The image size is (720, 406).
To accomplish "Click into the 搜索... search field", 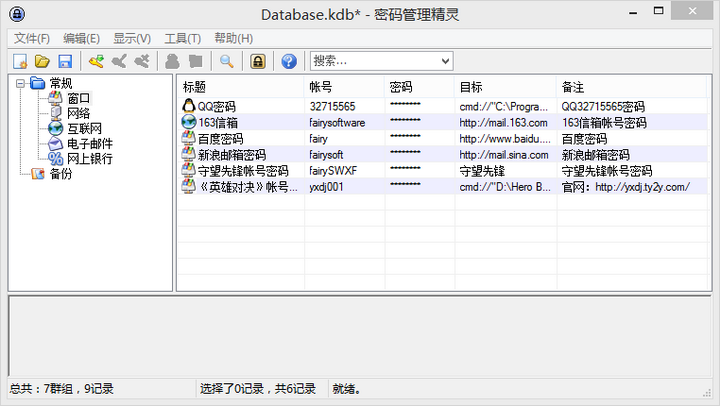I will (374, 61).
